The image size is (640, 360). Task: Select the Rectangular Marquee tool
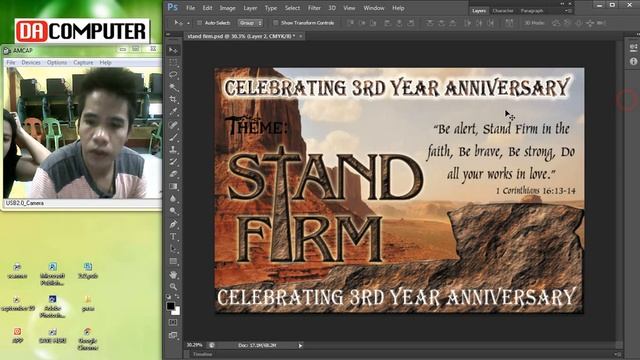click(x=173, y=62)
